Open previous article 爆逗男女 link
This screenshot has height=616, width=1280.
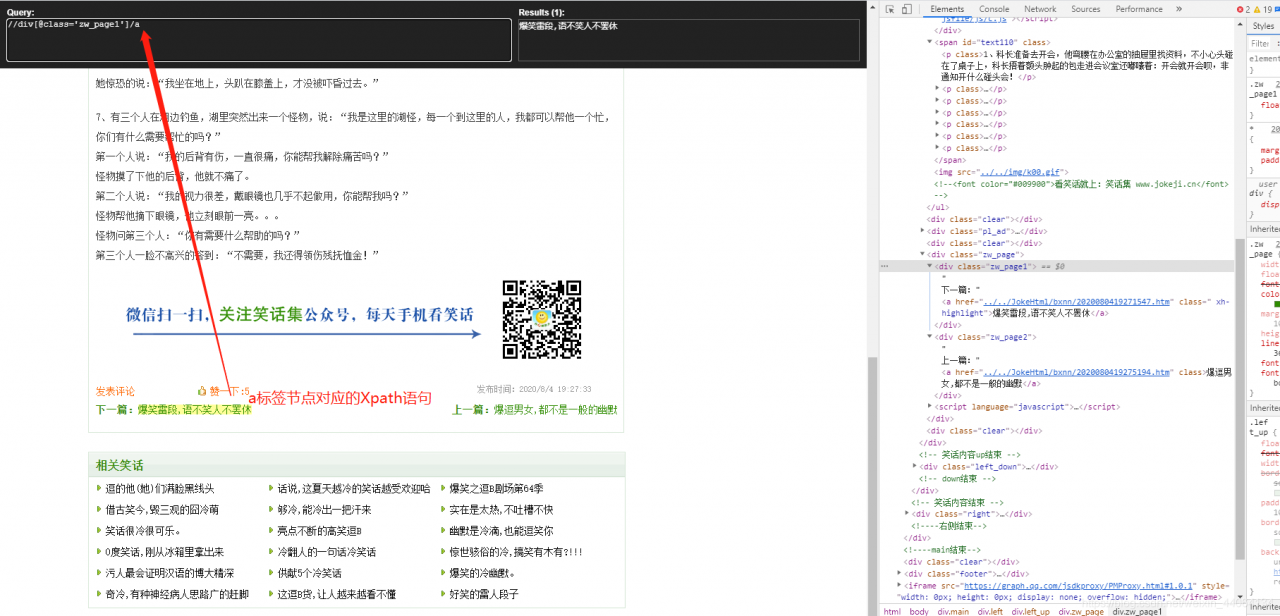click(555, 410)
